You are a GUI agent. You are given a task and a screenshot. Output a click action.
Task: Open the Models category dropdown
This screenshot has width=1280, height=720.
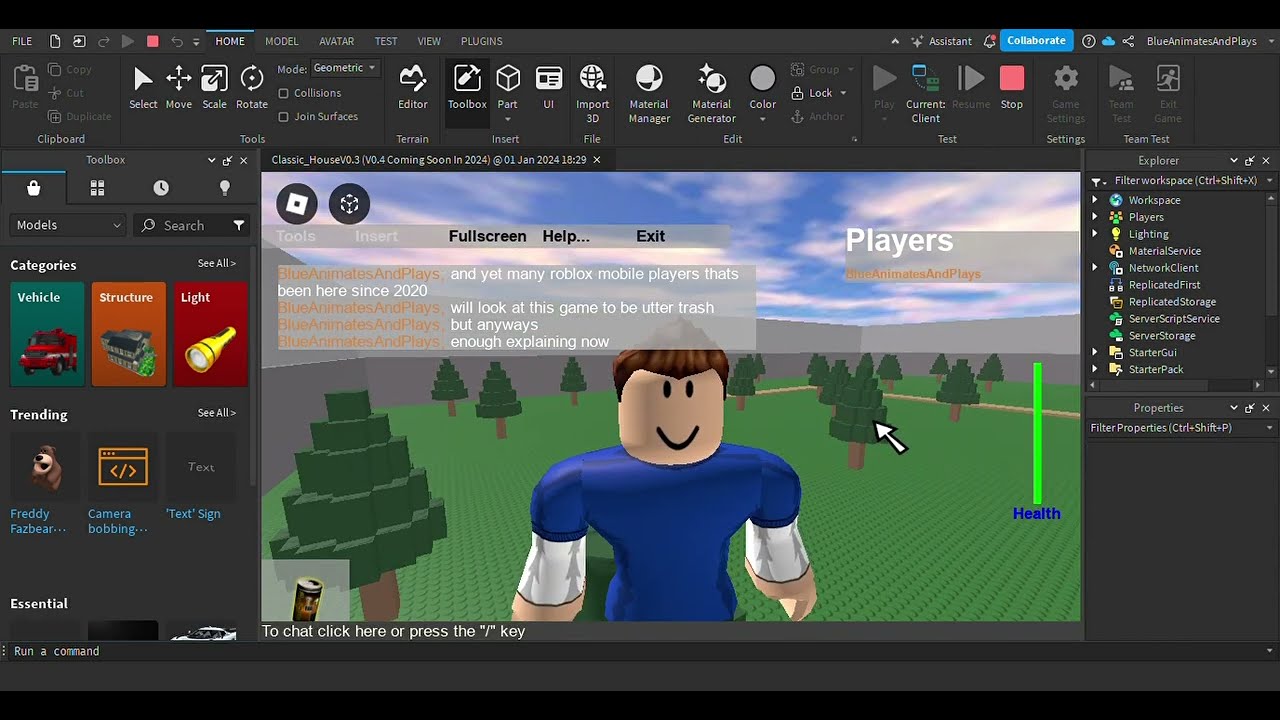68,225
